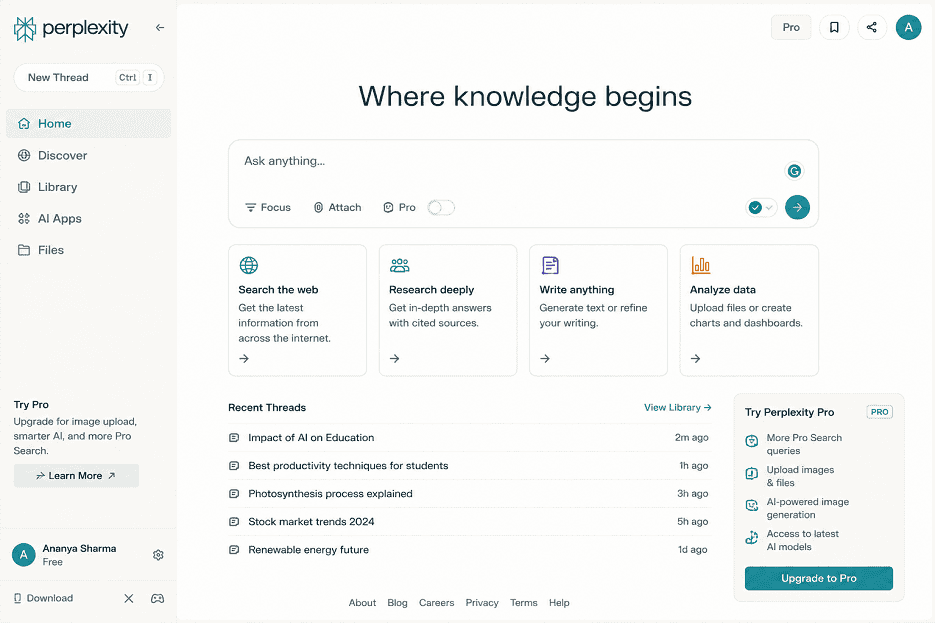The image size is (935, 623).
Task: Click the globe icon on Search the web
Action: coord(249,265)
